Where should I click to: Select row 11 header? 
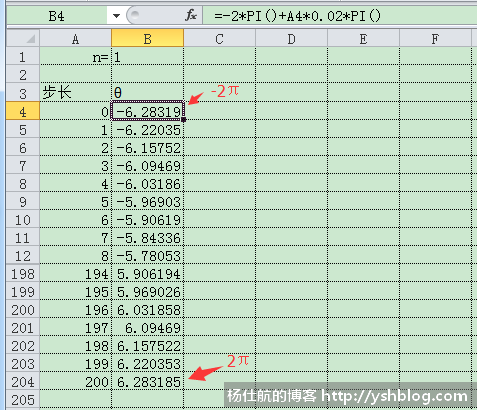tap(23, 237)
